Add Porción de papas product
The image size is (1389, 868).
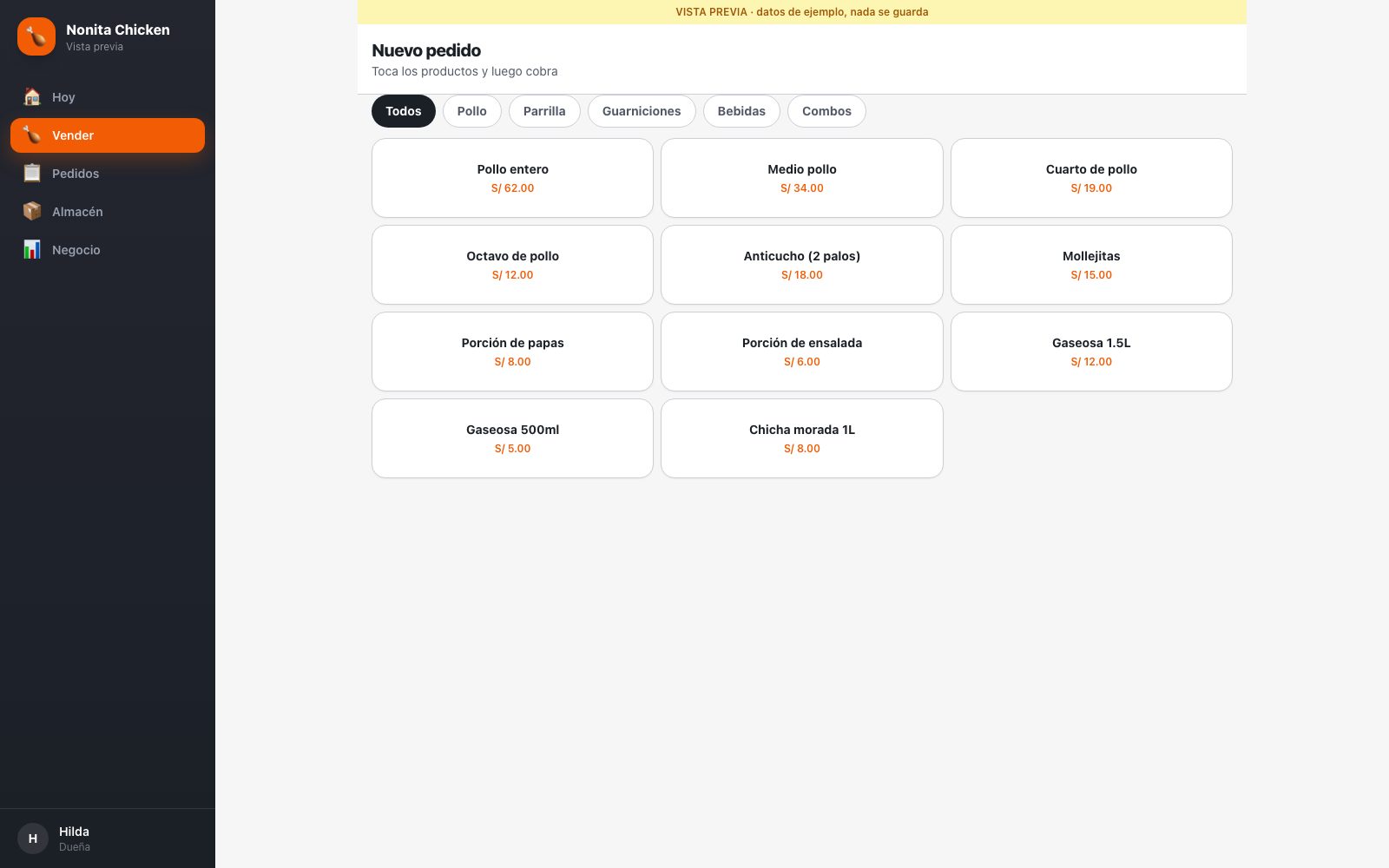point(512,352)
